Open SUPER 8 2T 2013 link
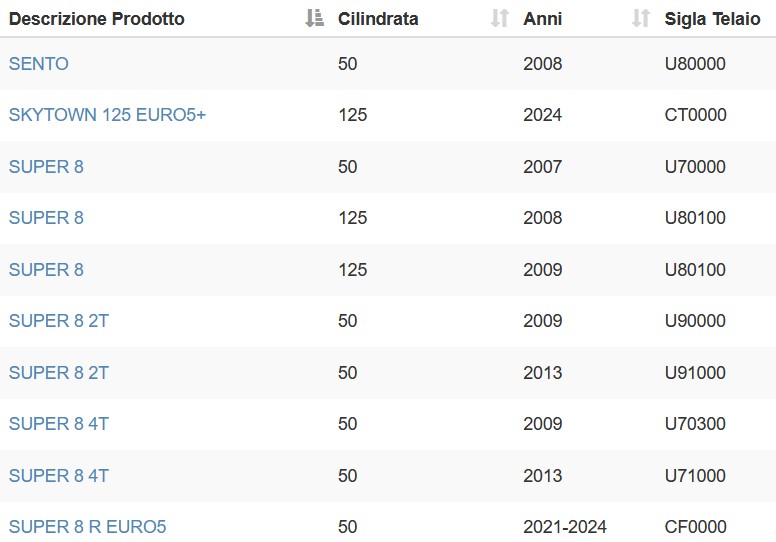 (x=58, y=373)
